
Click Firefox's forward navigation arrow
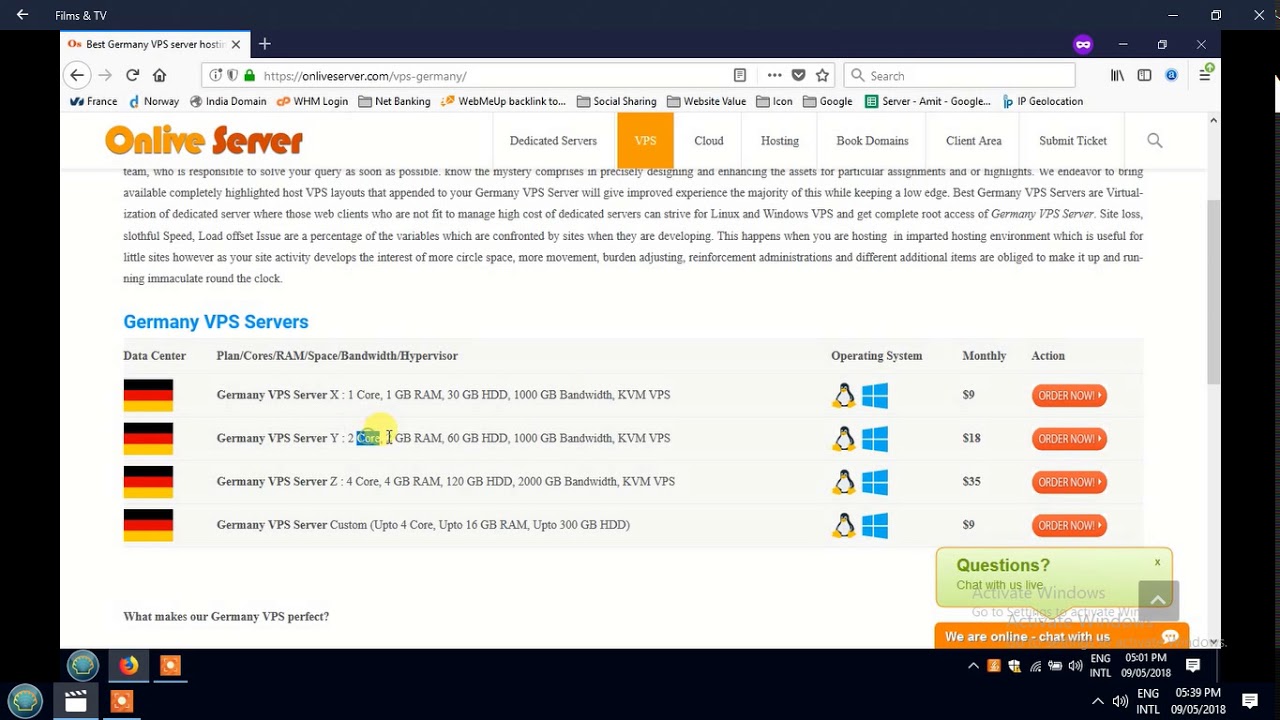(105, 75)
